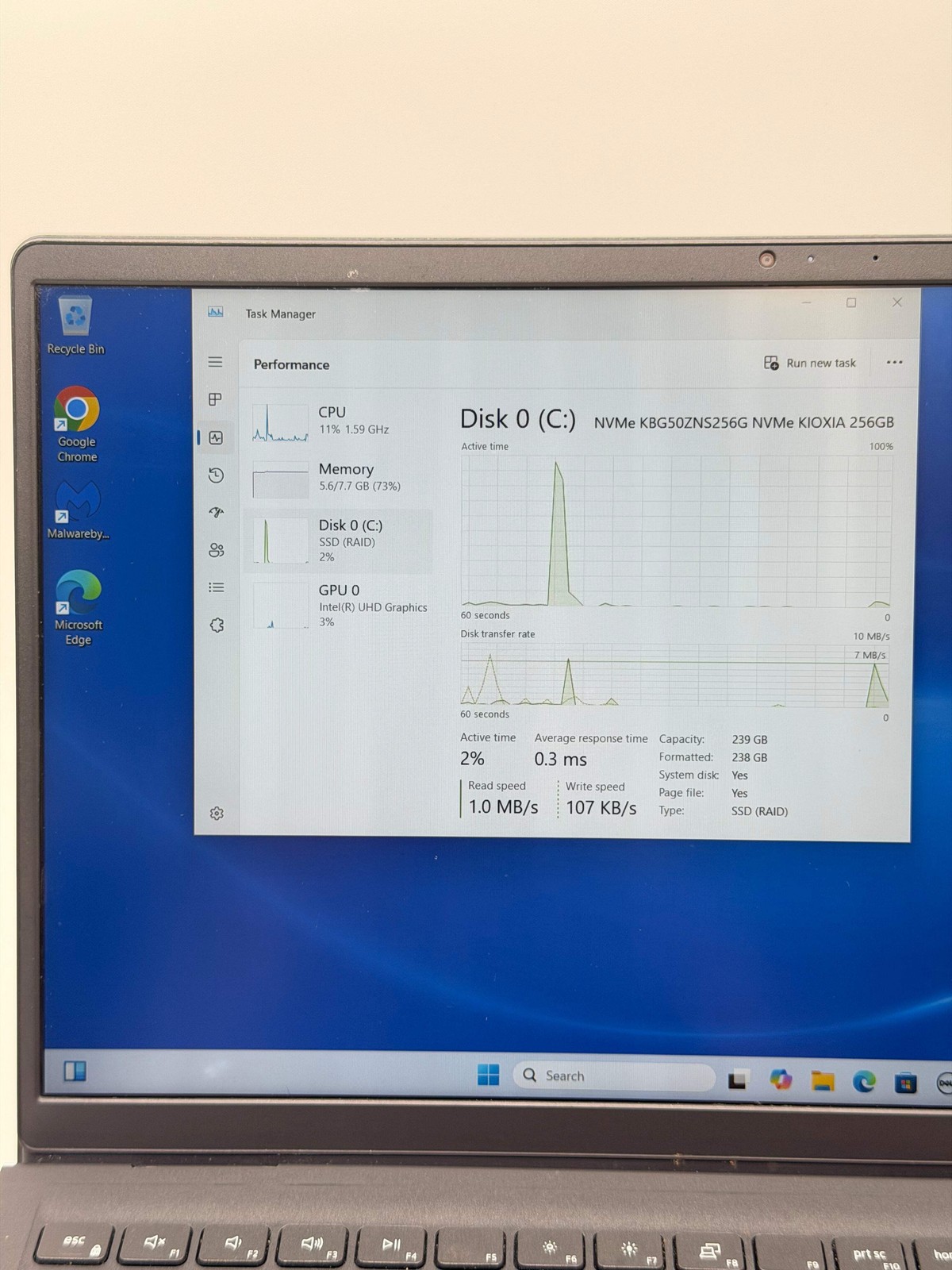The height and width of the screenshot is (1270, 952).
Task: Open Microsoft Edge desktop shortcut
Action: click(x=78, y=607)
